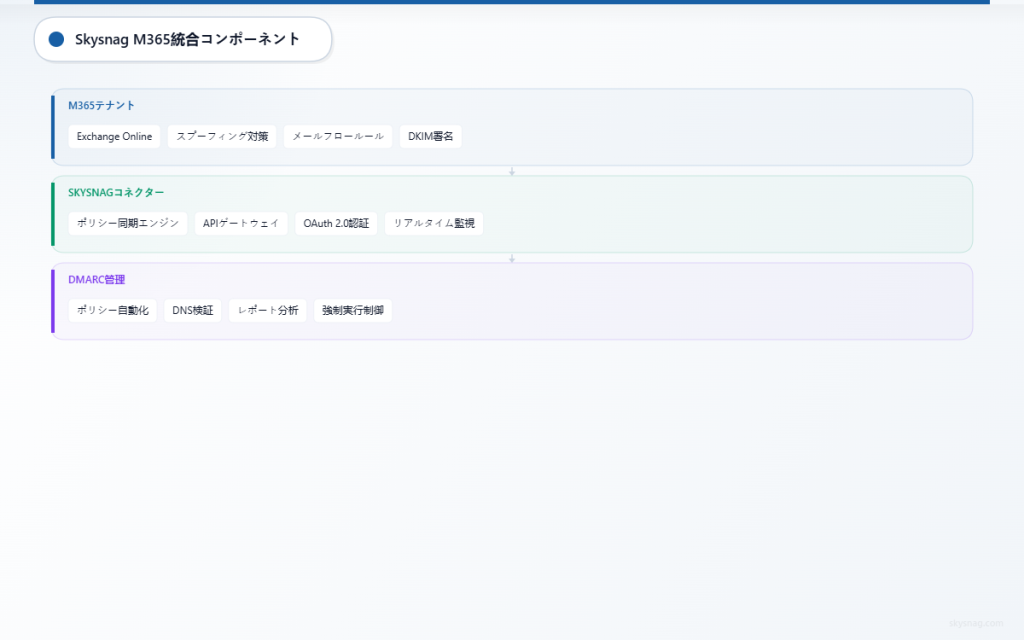Screen dimensions: 1024x640
Task: Click the SKYSNAGコネクター section heading
Action: (x=116, y=193)
